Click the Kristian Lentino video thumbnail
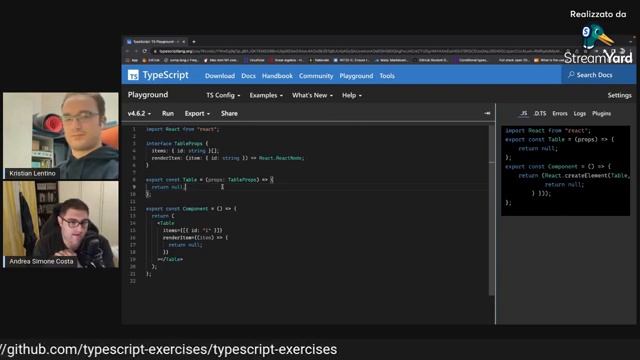Image resolution: width=640 pixels, height=360 pixels. click(61, 136)
